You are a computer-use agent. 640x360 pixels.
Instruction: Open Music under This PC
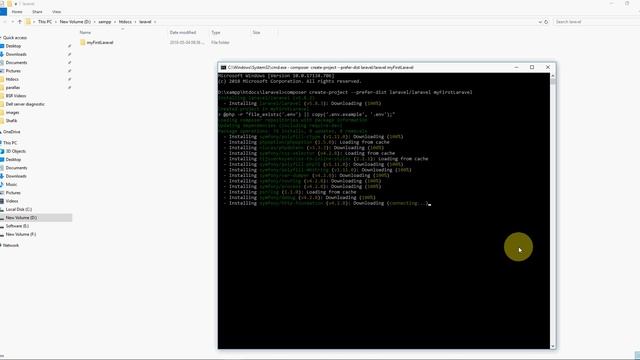[11, 184]
